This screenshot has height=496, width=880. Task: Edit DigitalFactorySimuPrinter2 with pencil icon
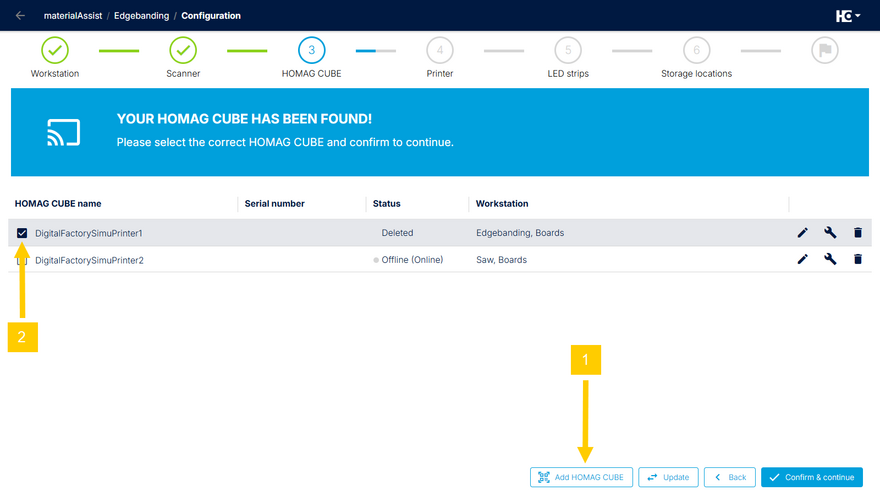pos(803,259)
